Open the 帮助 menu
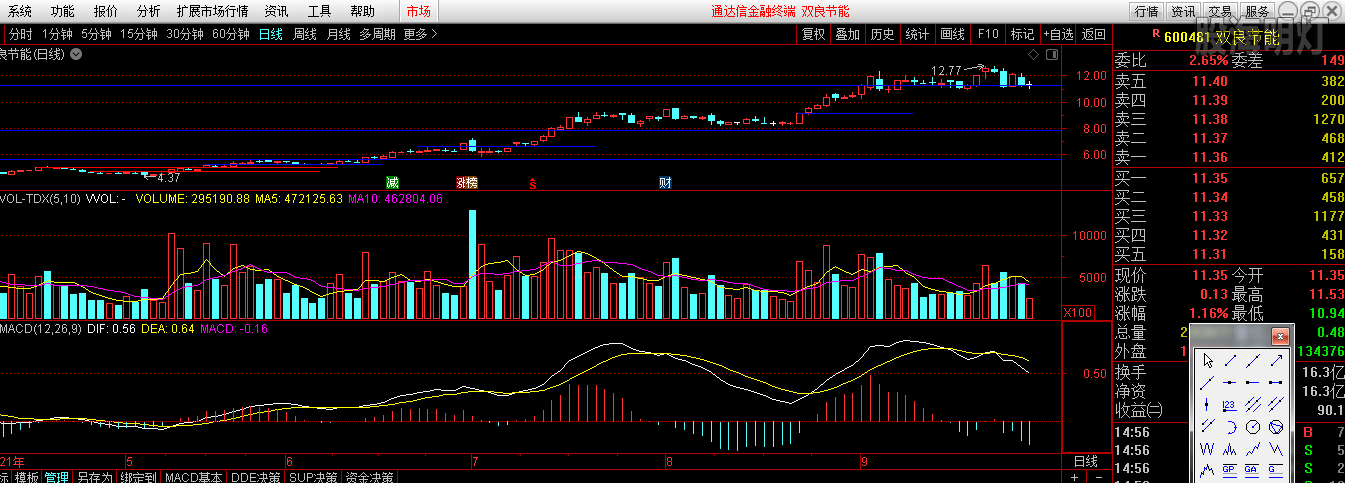This screenshot has width=1345, height=483. [x=362, y=11]
